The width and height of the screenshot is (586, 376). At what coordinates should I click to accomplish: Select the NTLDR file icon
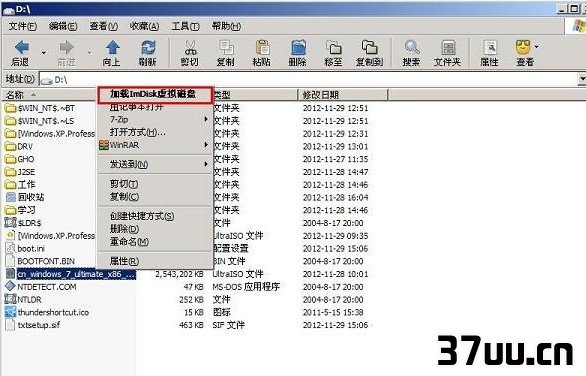(10, 299)
